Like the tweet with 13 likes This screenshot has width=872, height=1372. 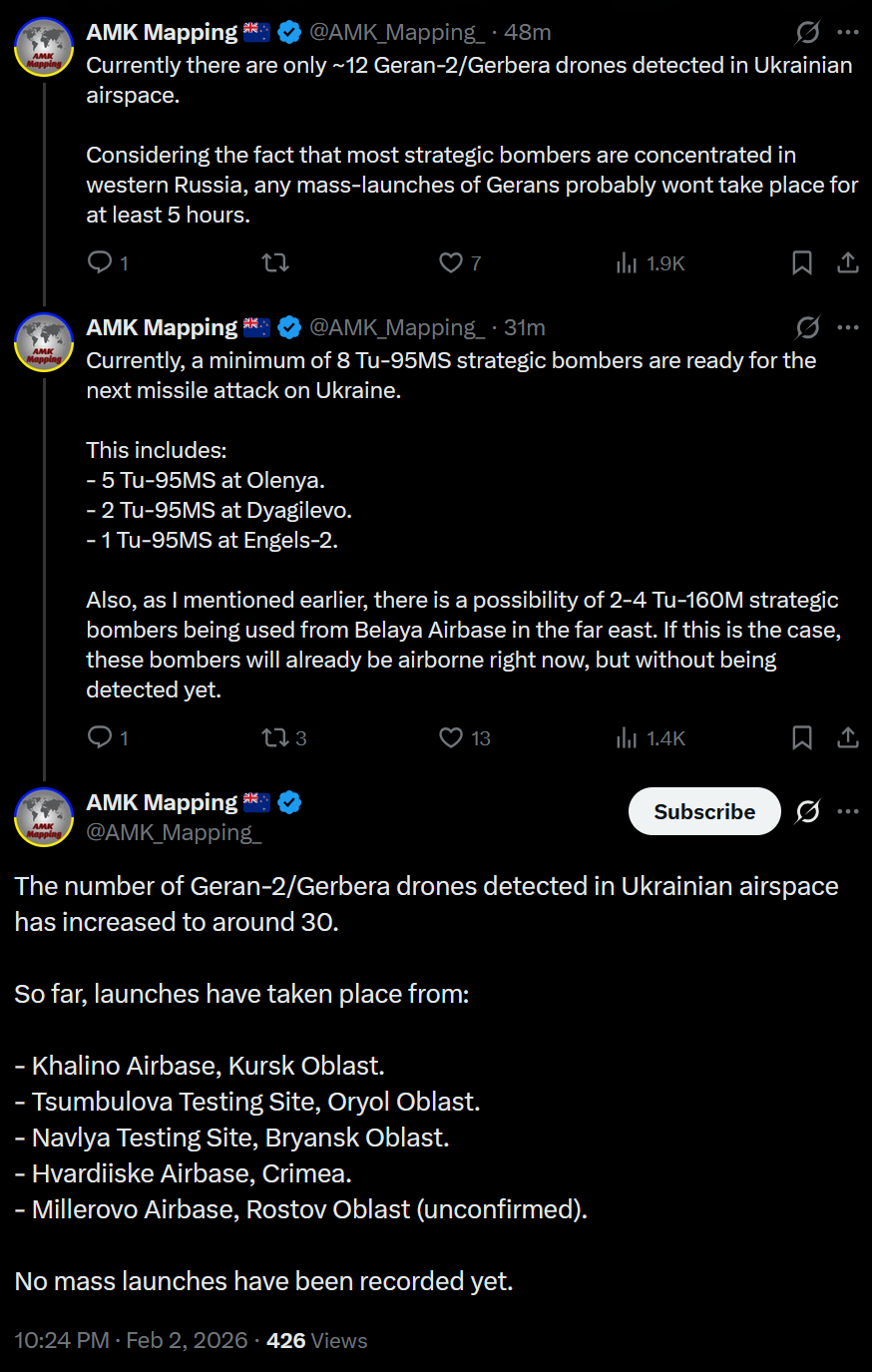click(451, 737)
